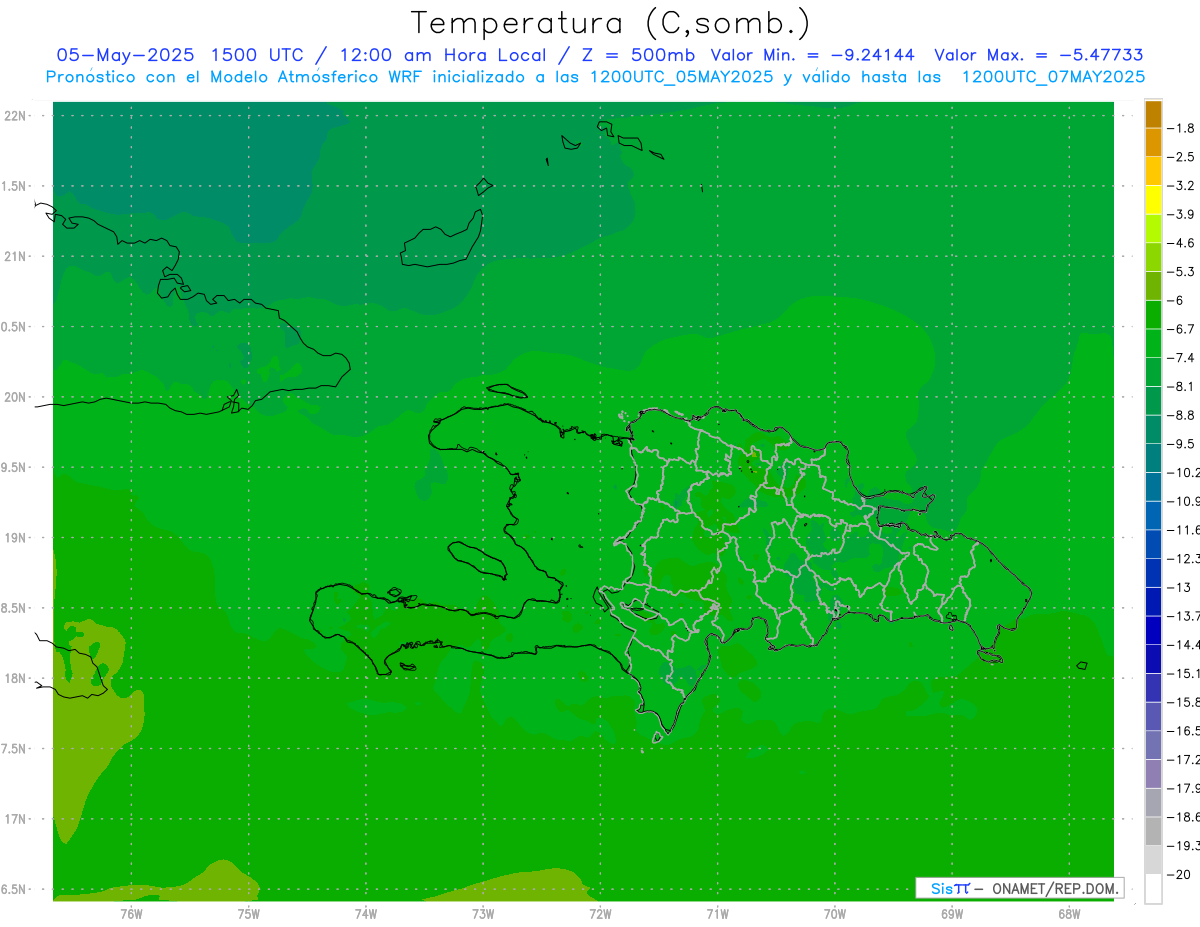
Task: Click the -7.4 colorbar value label
Action: pos(1183,358)
